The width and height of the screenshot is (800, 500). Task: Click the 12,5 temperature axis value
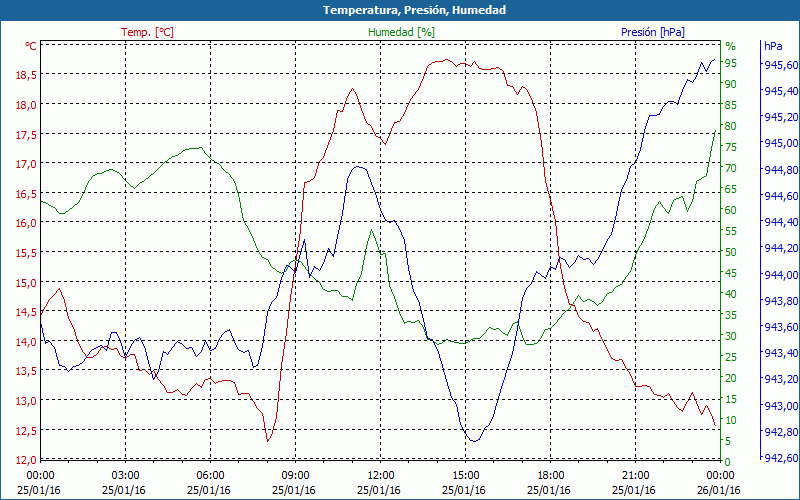[x=26, y=431]
